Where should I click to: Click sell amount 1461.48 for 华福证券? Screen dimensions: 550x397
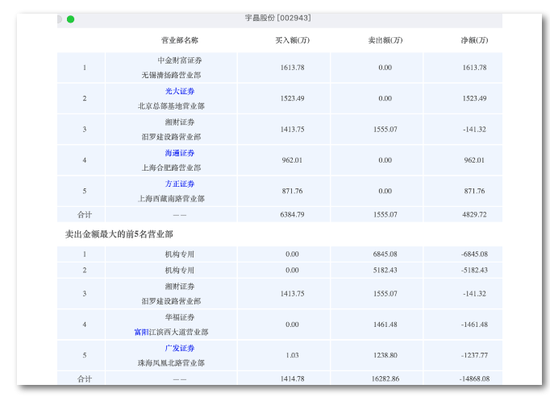pyautogui.click(x=385, y=325)
